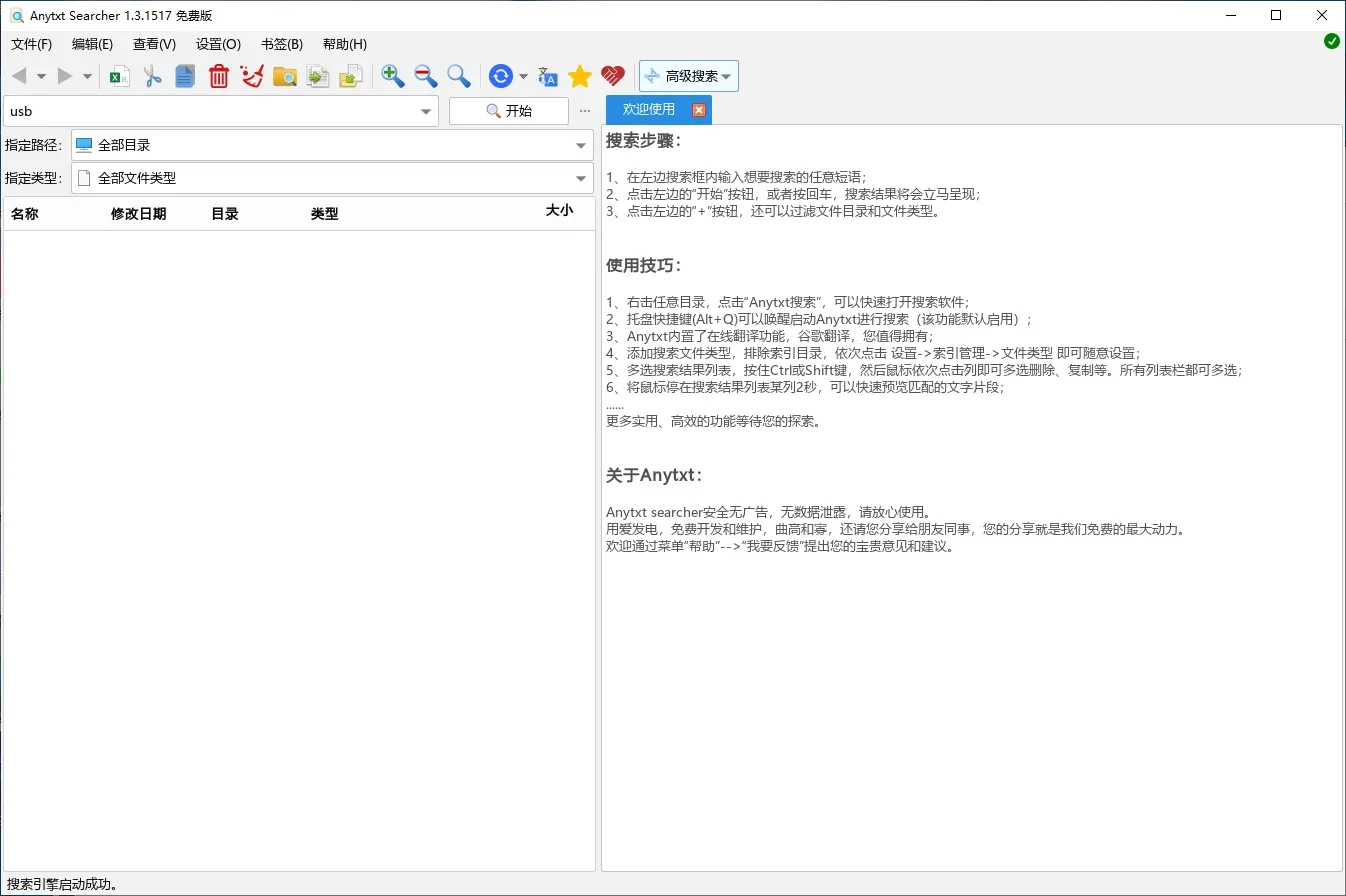Click the yellow star bookmark icon
Screen dimensions: 1346x896
[580, 76]
